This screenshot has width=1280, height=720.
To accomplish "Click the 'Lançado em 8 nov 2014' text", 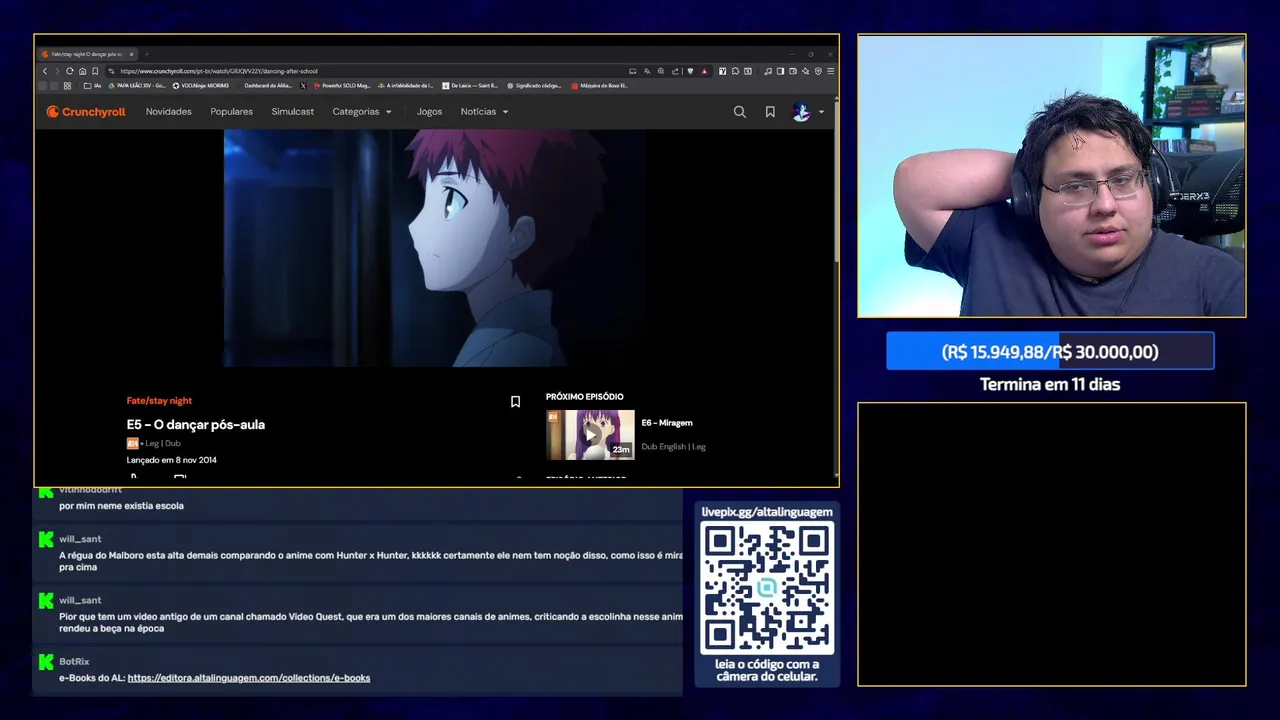I will (172, 460).
